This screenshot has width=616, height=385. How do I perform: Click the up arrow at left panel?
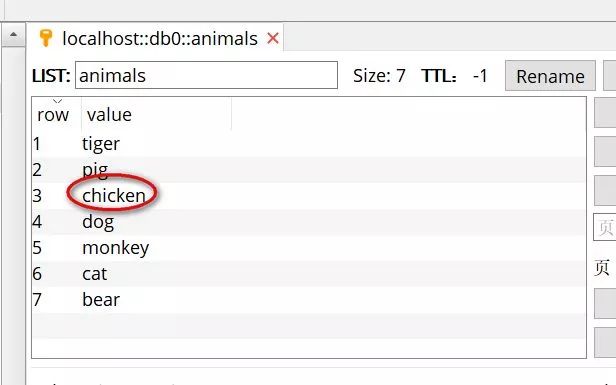coord(13,35)
